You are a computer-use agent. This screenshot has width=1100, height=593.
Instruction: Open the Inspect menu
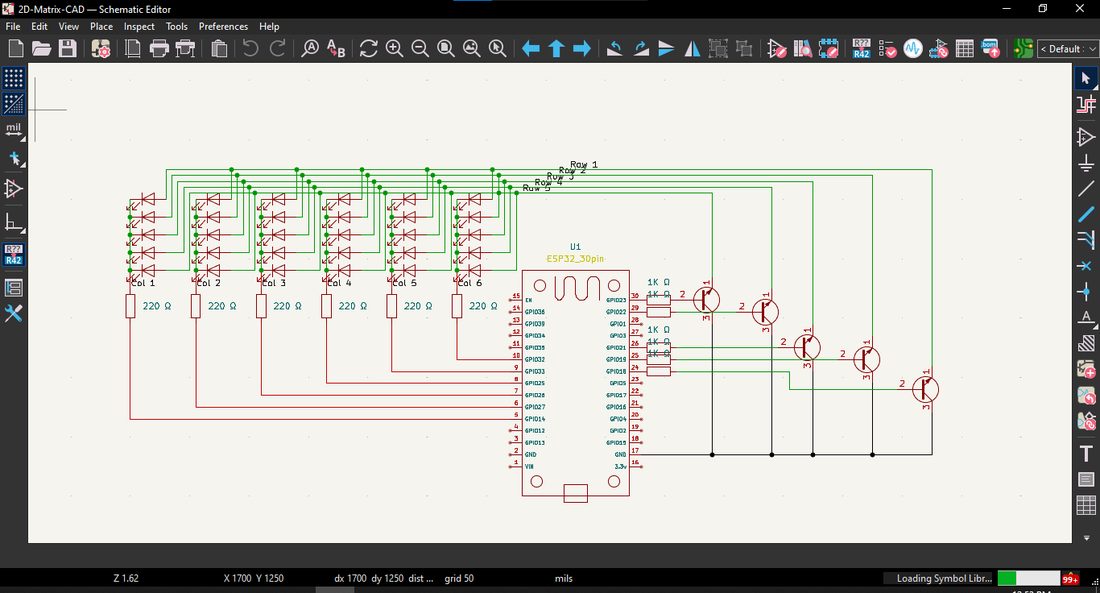coord(139,26)
